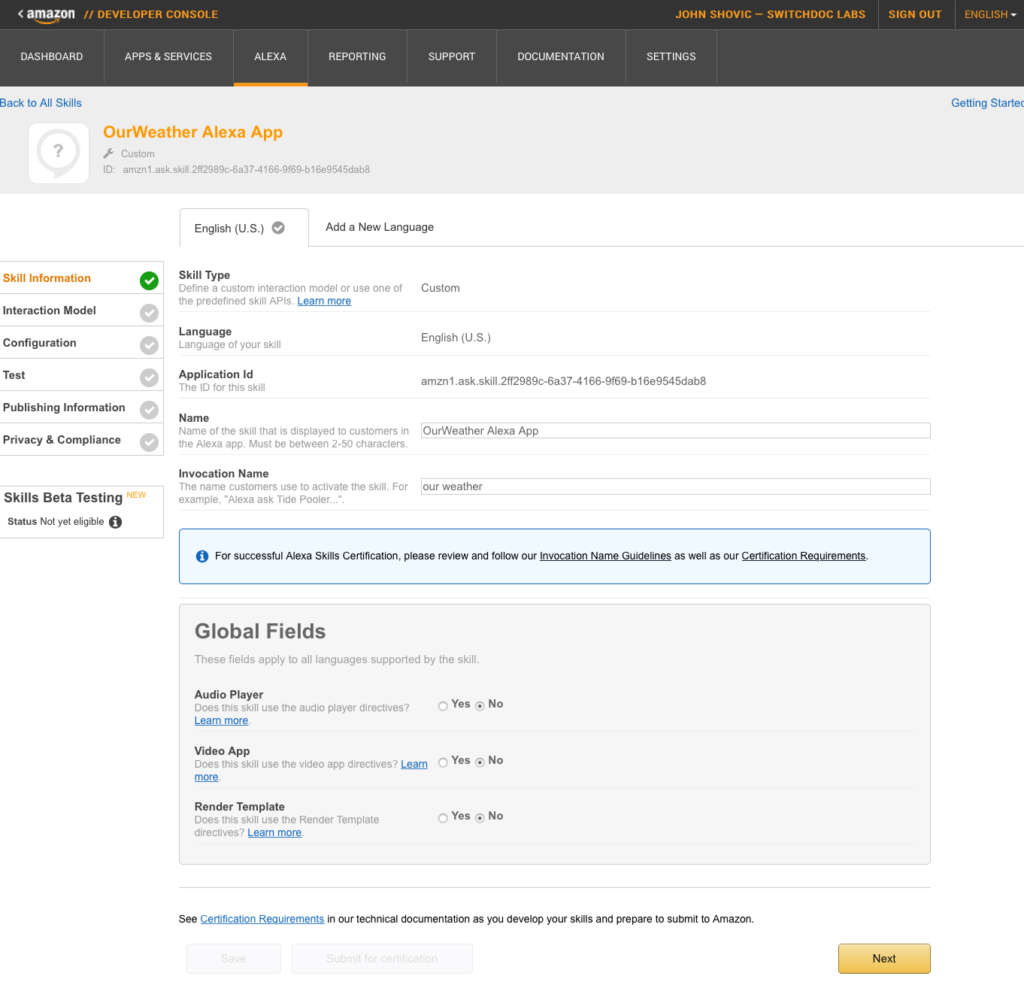Select No for Video App
1024x991 pixels.
coord(480,762)
